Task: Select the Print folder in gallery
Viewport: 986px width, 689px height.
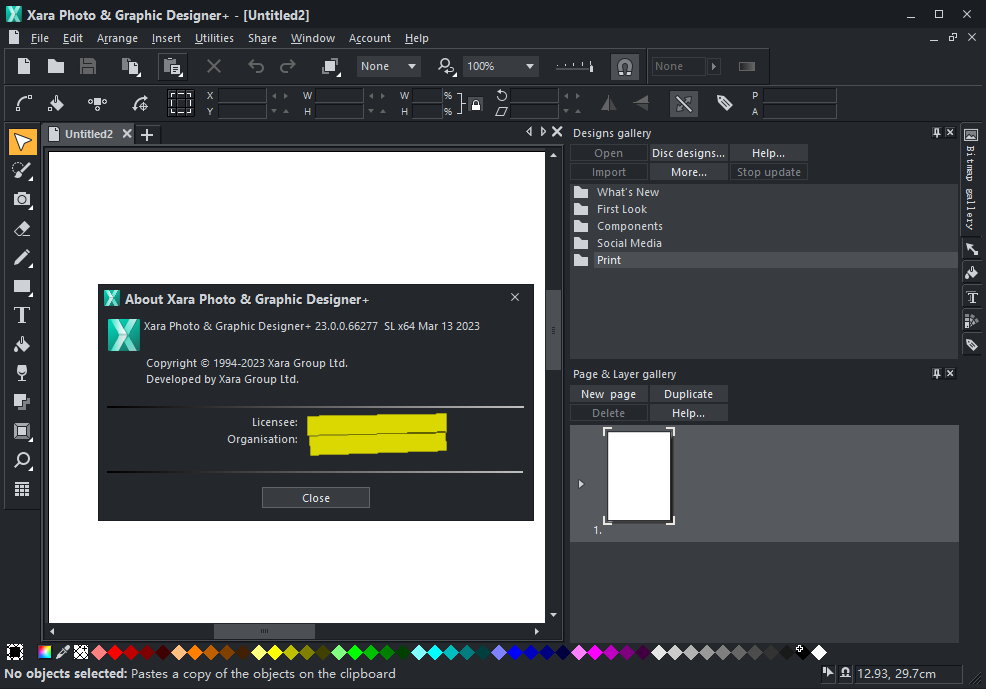Action: pyautogui.click(x=609, y=260)
